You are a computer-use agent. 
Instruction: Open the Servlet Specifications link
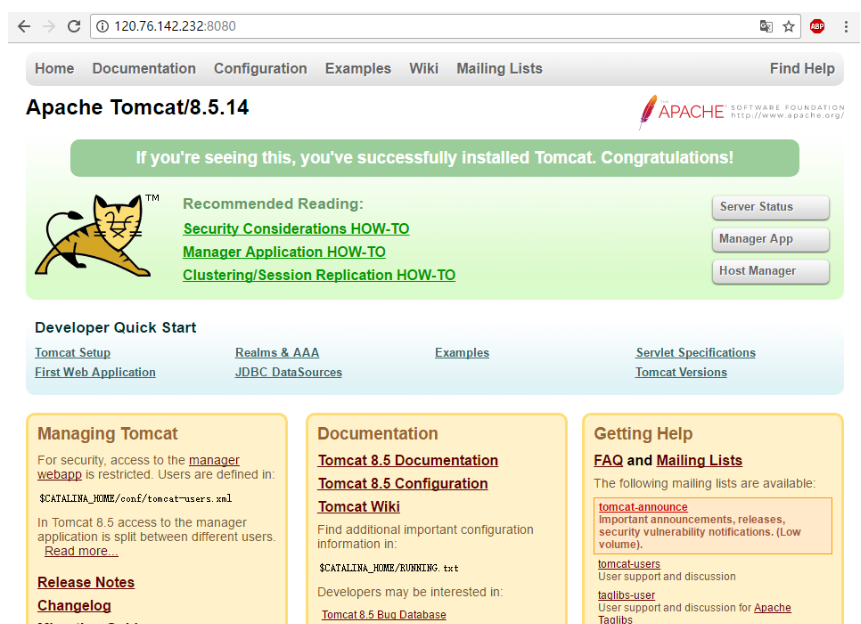(x=696, y=353)
